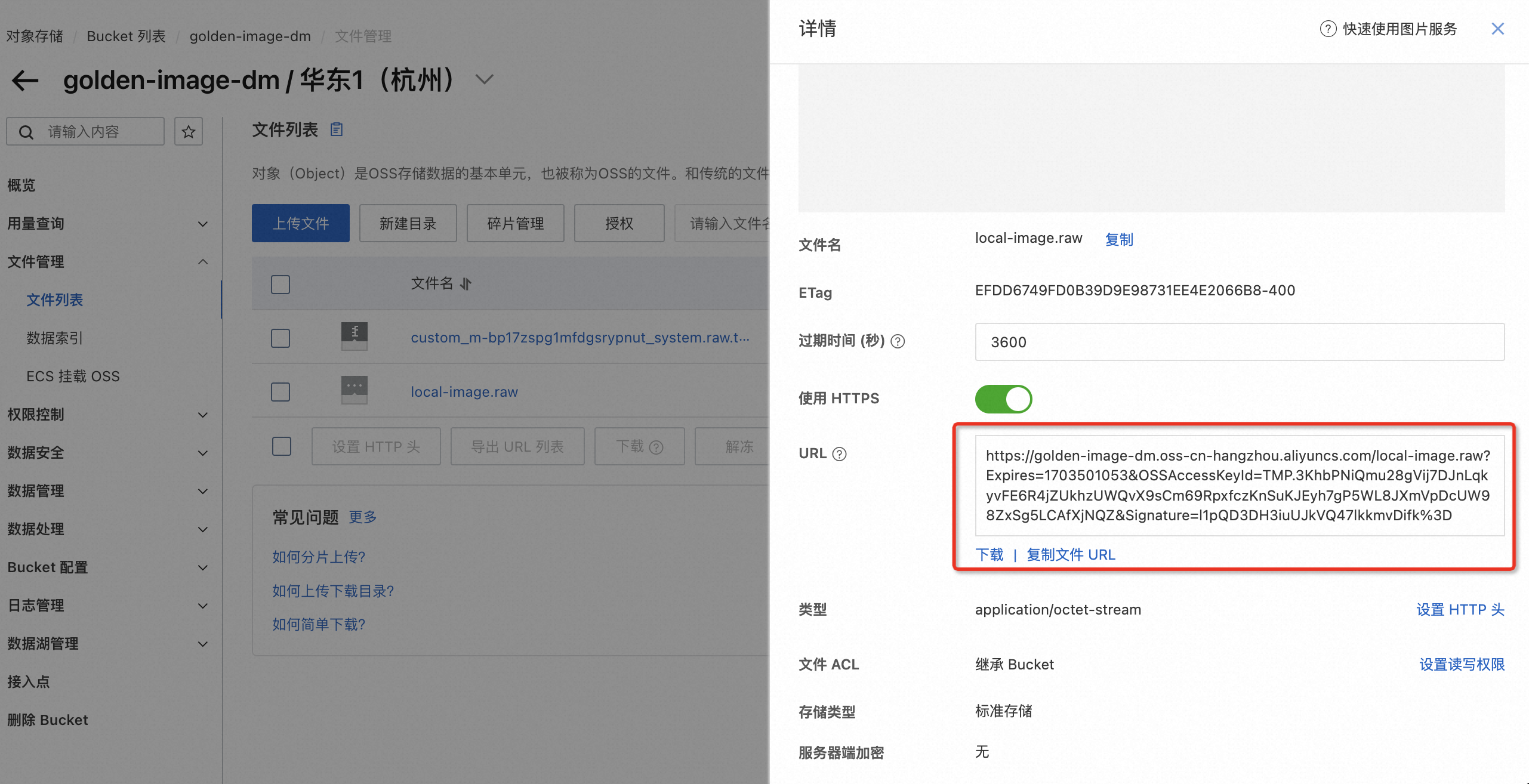Click the star favorite icon
The width and height of the screenshot is (1529, 784).
(x=189, y=132)
